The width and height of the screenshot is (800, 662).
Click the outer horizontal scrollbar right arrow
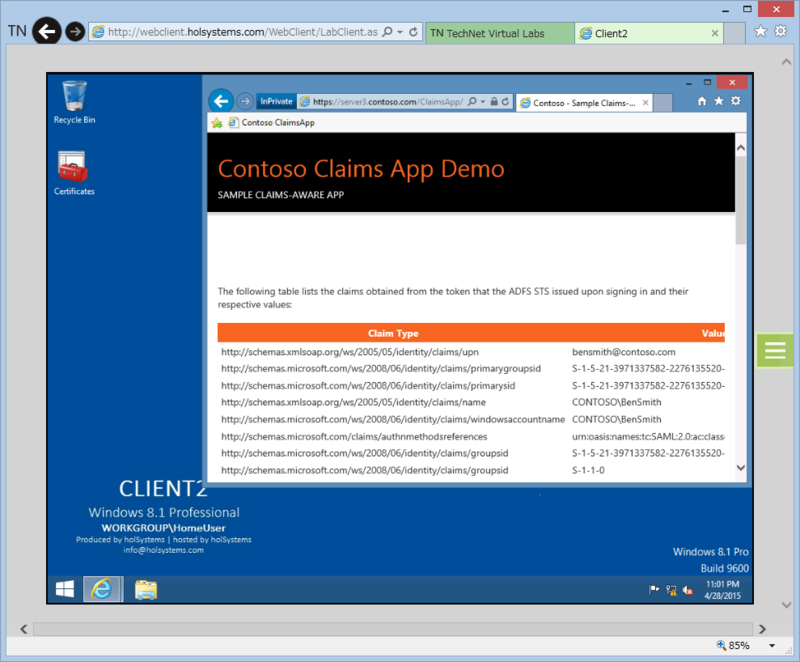(762, 629)
